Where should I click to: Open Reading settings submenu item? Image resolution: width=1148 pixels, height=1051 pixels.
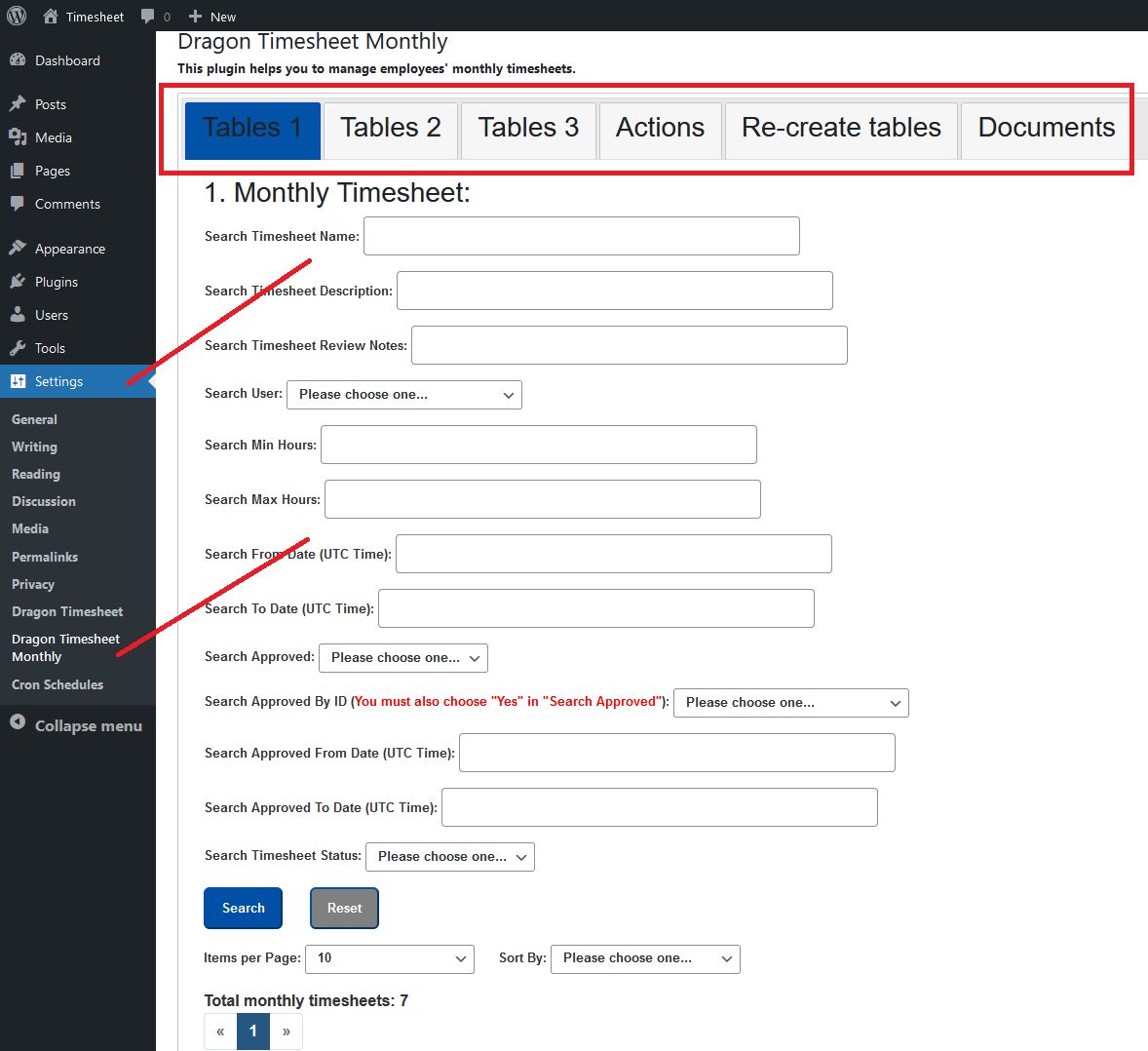point(36,475)
